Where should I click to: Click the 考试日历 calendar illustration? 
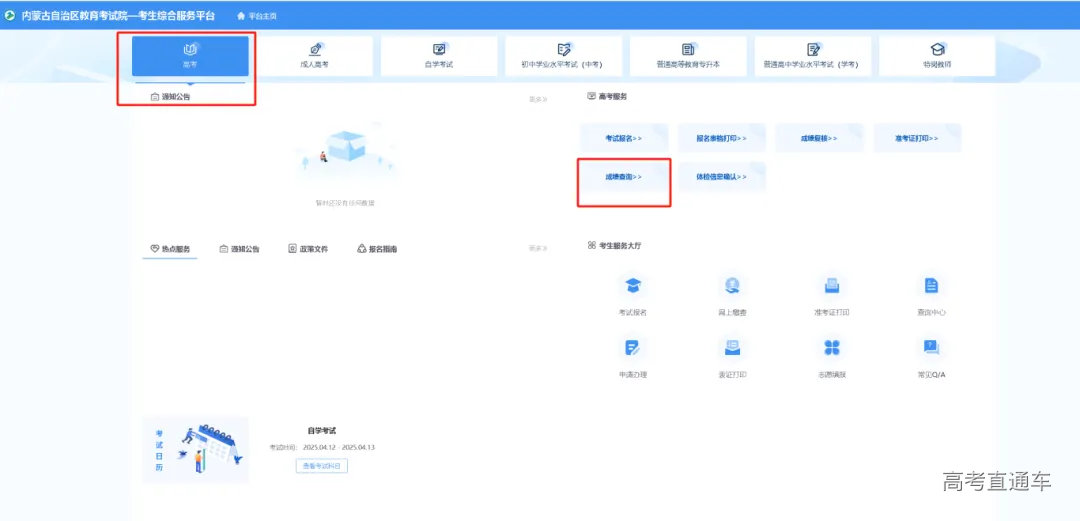196,450
